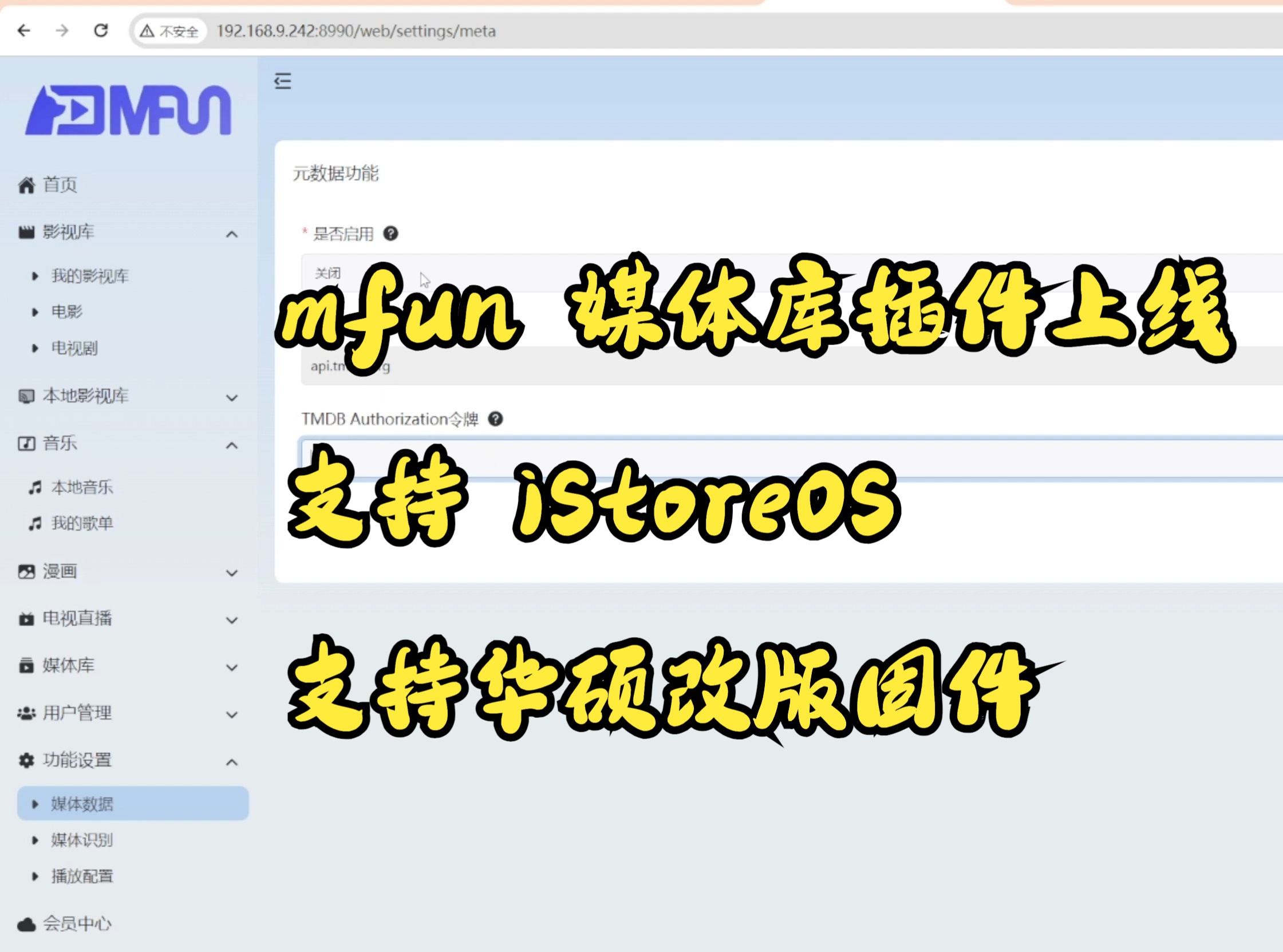This screenshot has height=952, width=1283.
Task: Collapse the 音乐 section chevron
Action: pos(232,445)
